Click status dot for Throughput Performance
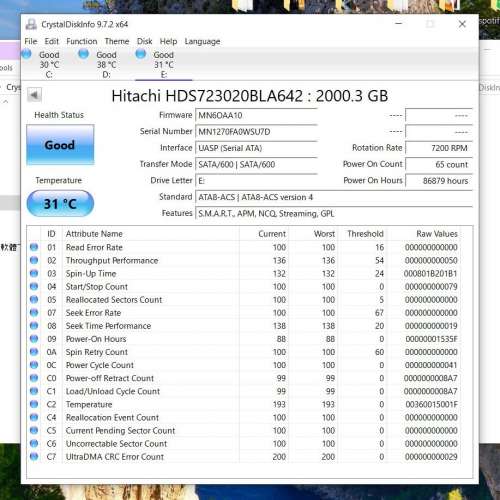 click(x=34, y=260)
